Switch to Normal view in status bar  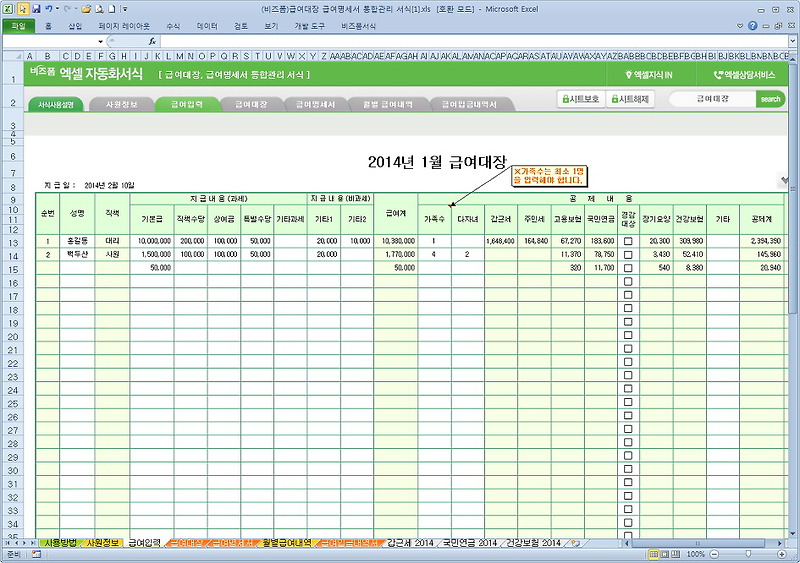[654, 554]
